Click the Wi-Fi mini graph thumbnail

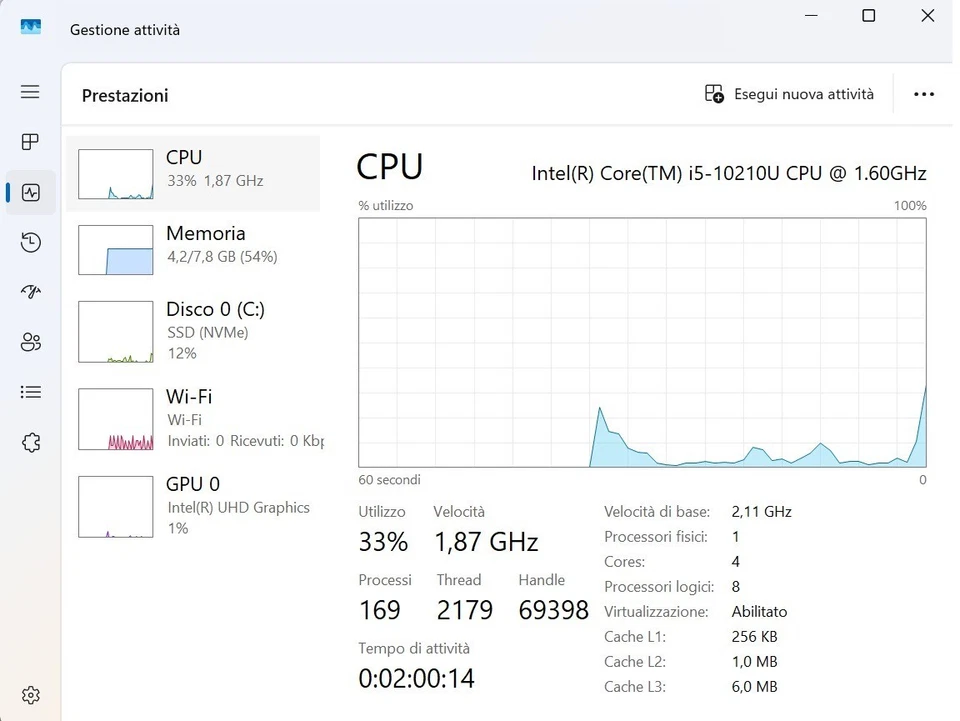(x=116, y=419)
